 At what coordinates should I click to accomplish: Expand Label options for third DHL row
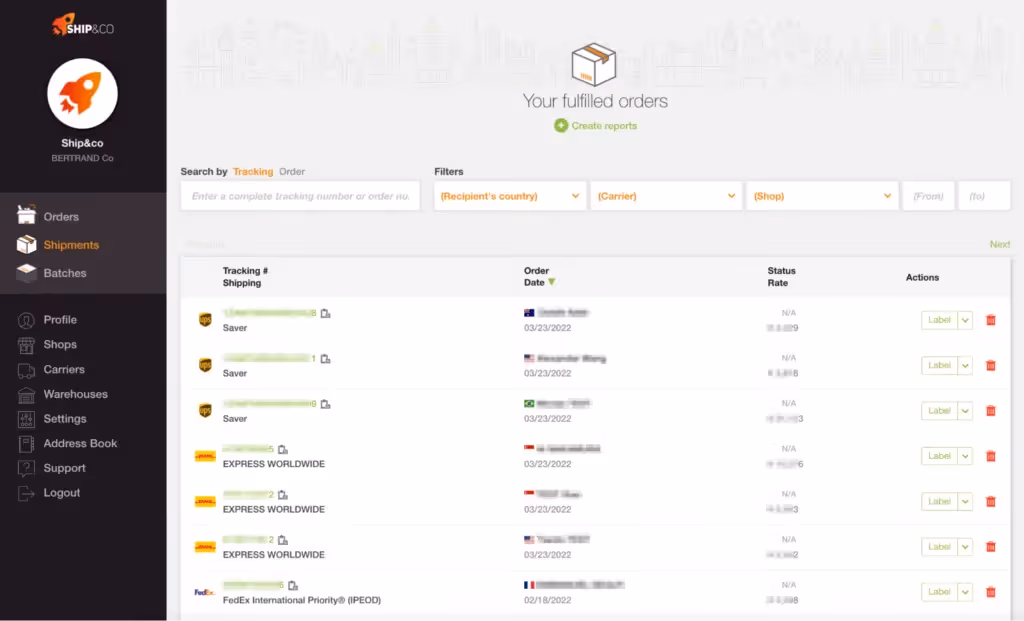965,547
